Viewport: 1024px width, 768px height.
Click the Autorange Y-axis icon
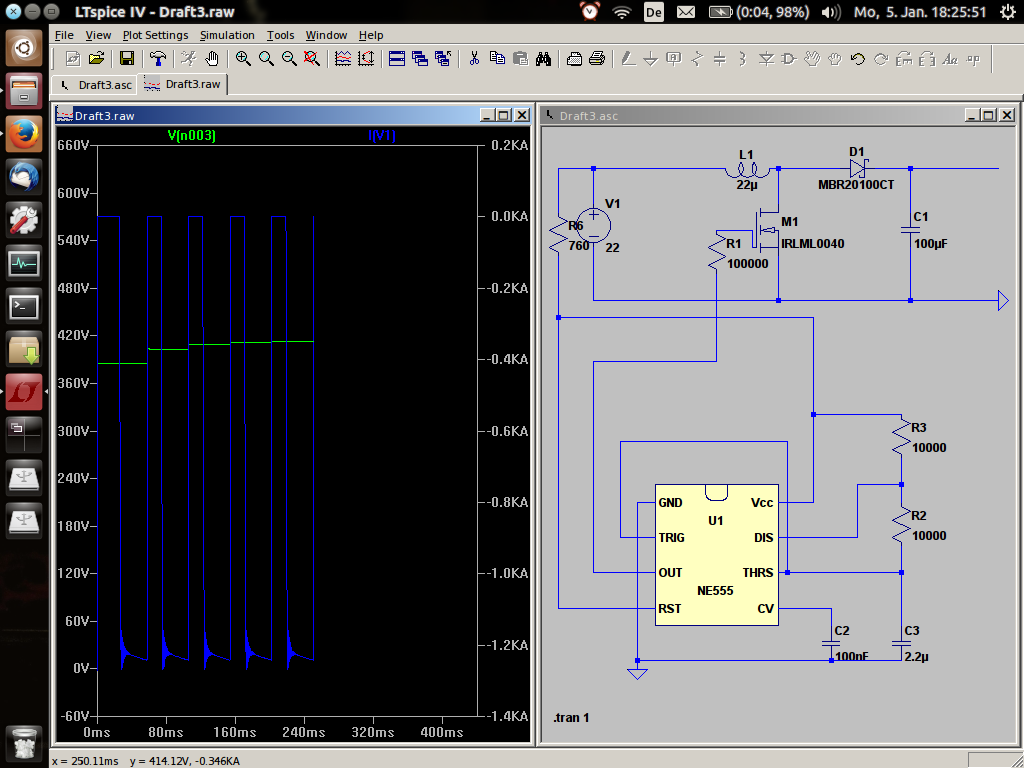[x=366, y=59]
